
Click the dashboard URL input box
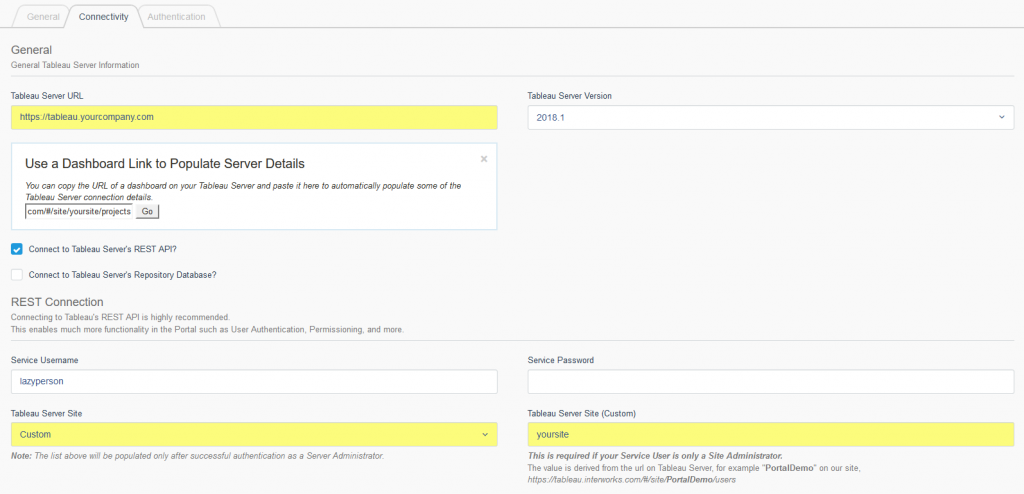(80, 212)
